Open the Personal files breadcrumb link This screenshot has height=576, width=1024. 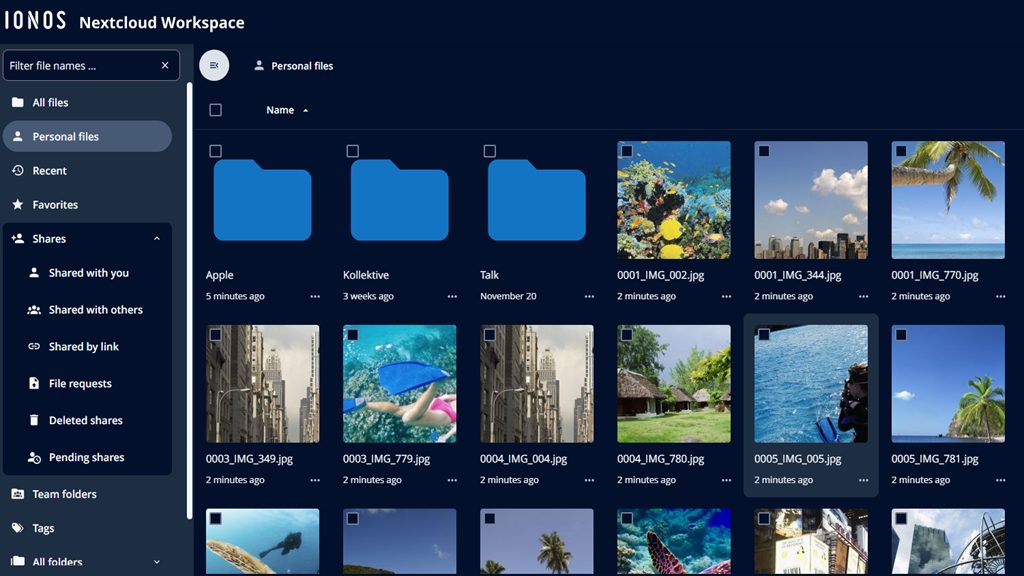coord(293,65)
